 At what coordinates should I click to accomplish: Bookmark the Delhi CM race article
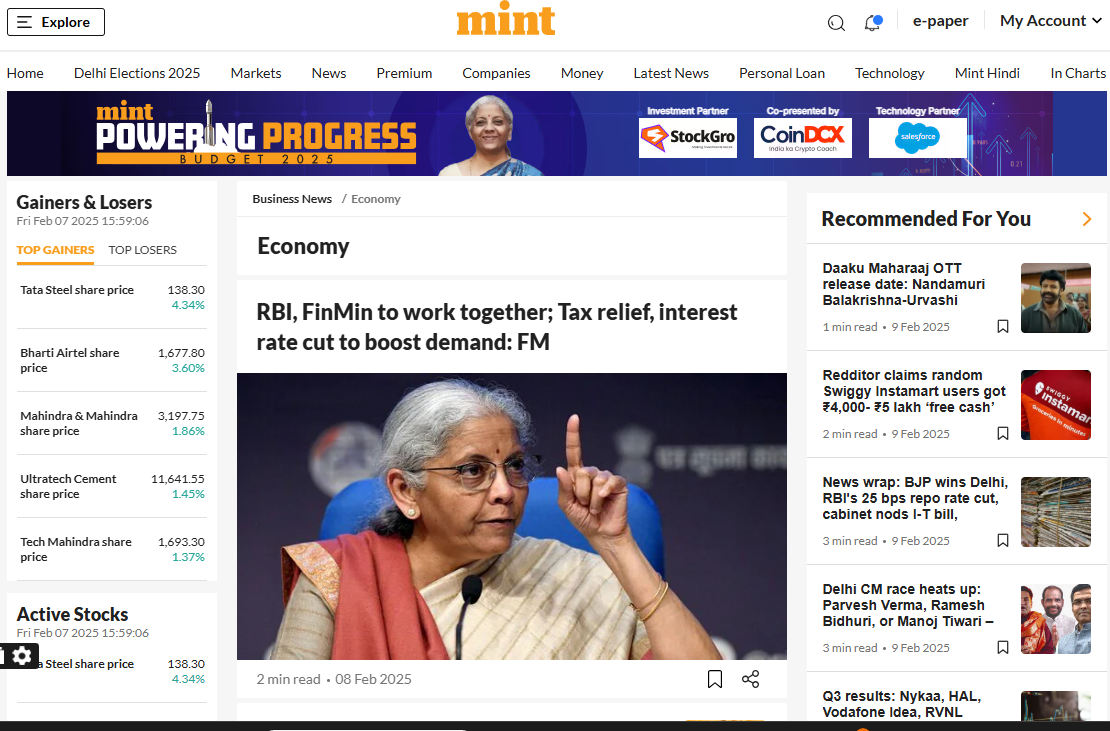1002,647
